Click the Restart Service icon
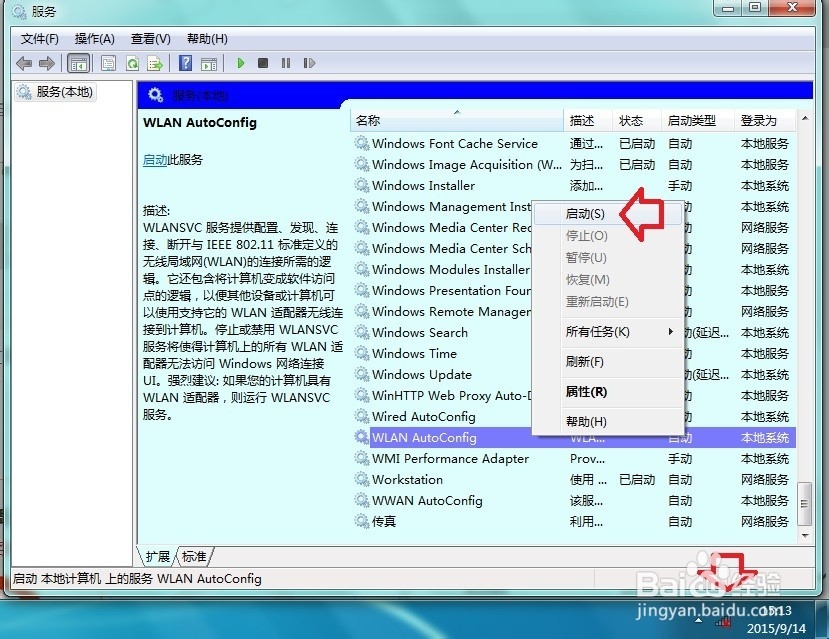 tap(309, 63)
